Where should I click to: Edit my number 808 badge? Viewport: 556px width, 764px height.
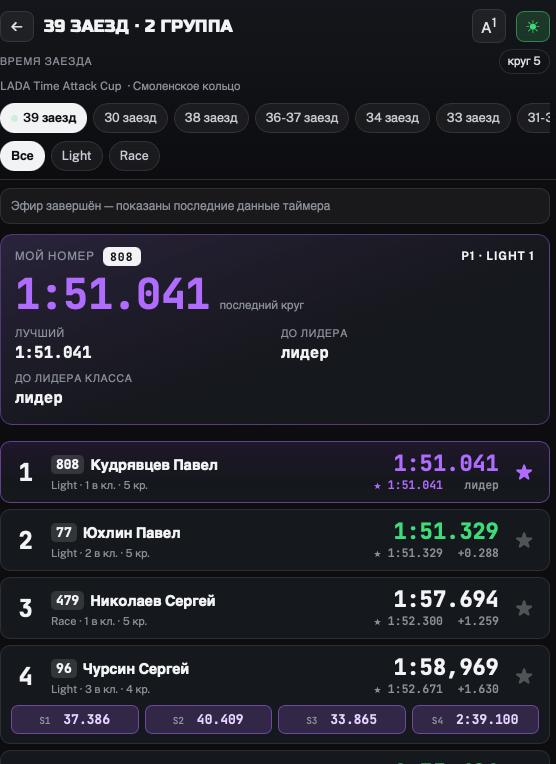point(121,256)
